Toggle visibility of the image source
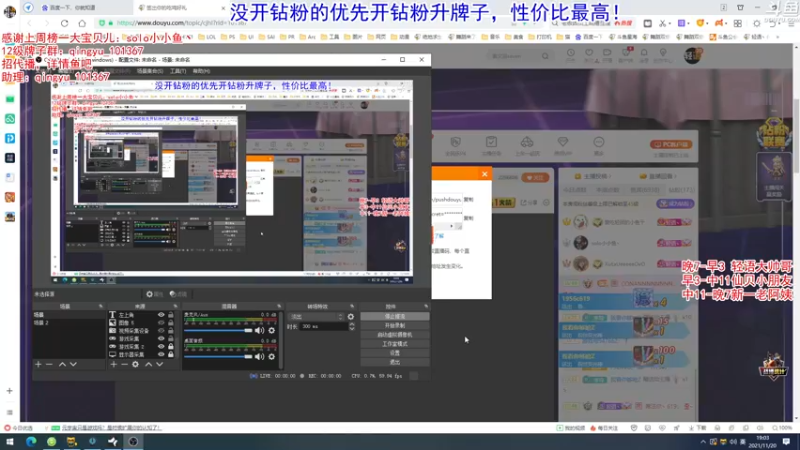Screen dimensions: 800x450 point(161,322)
